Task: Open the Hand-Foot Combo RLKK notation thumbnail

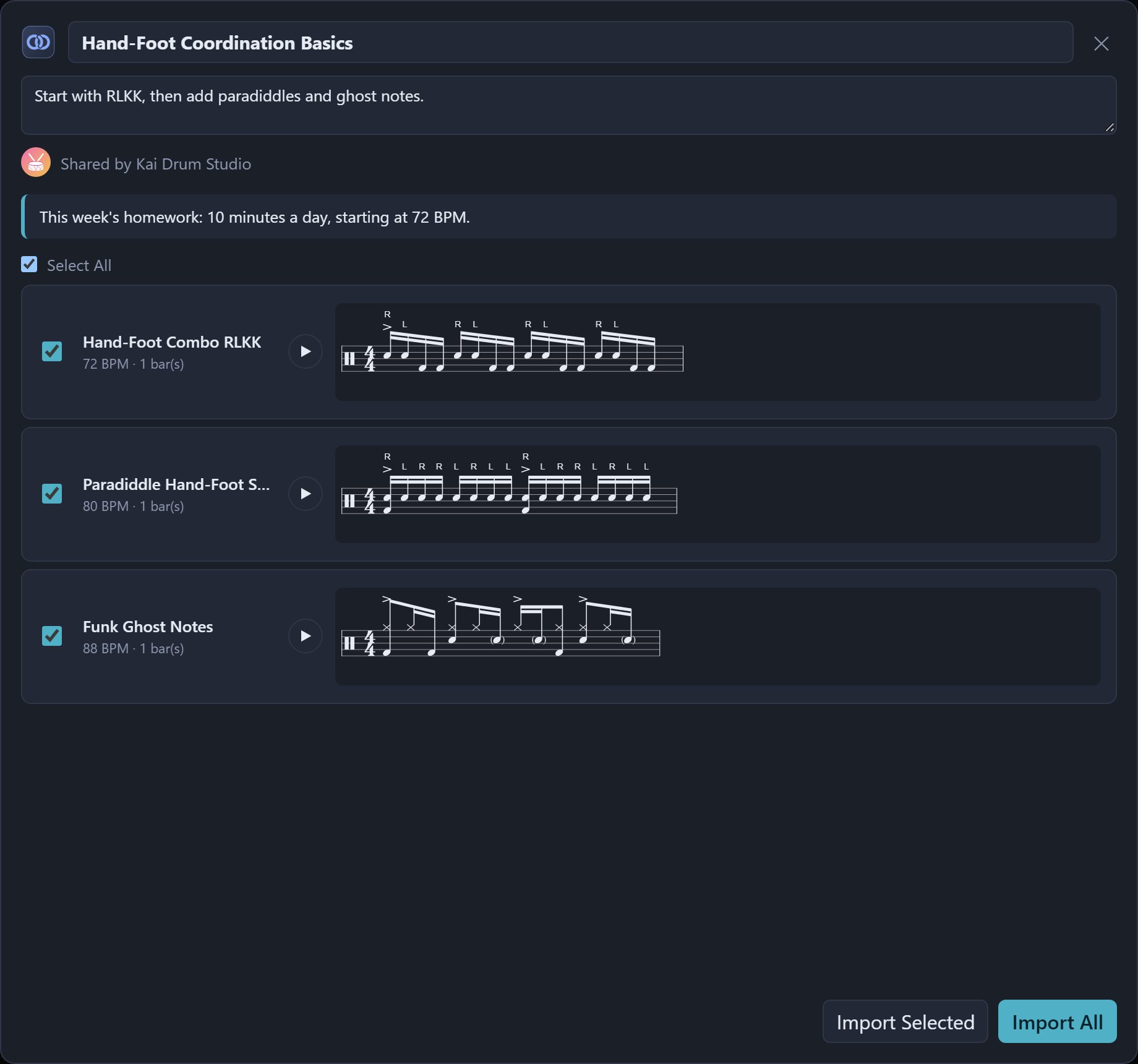Action: [717, 352]
